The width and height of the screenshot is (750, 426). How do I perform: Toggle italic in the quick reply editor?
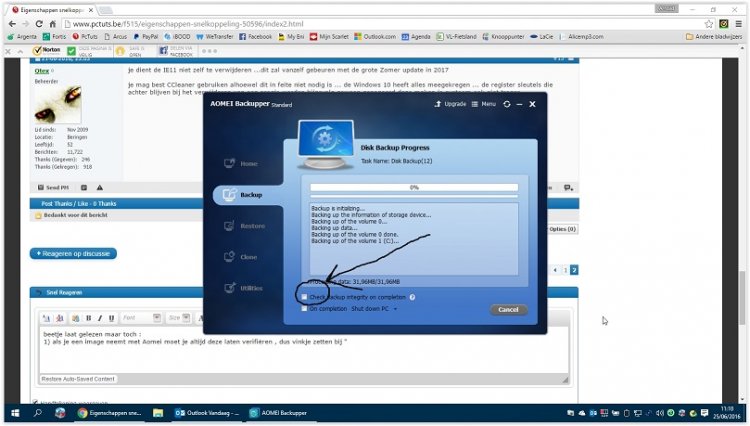point(99,318)
